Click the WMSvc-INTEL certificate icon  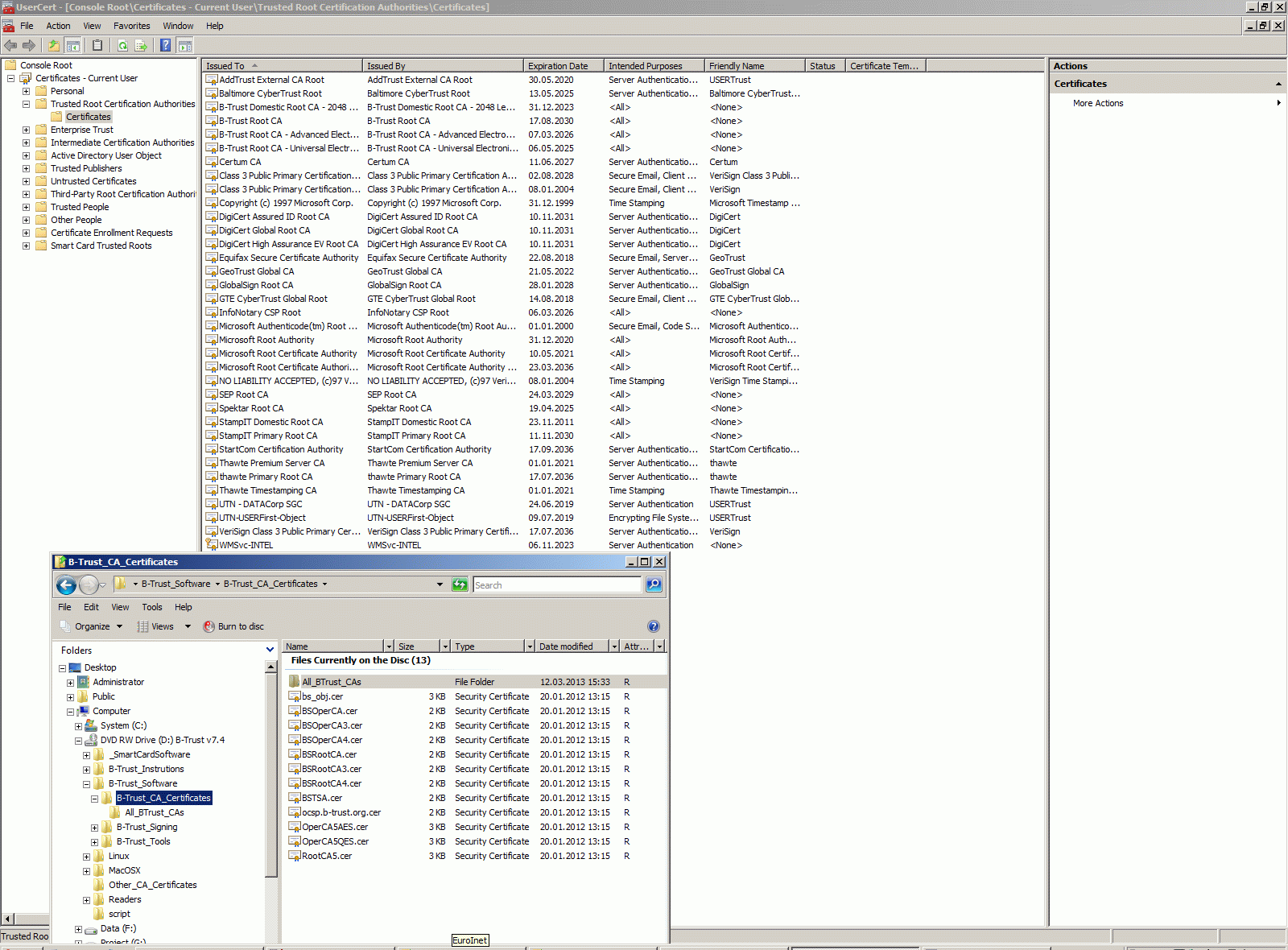click(x=212, y=545)
